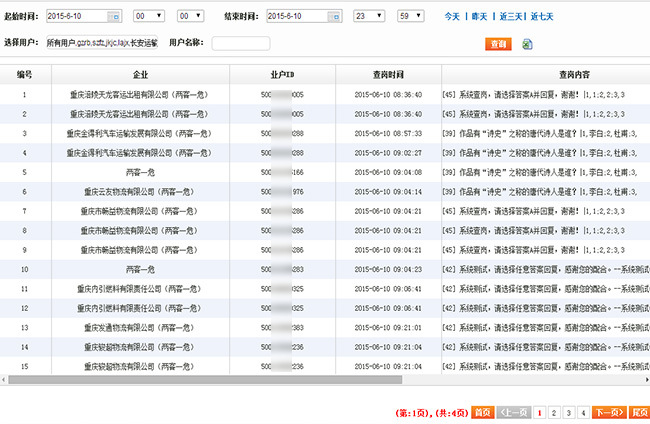Click the 查岗时间 column header
The height and width of the screenshot is (424, 650).
pos(388,75)
